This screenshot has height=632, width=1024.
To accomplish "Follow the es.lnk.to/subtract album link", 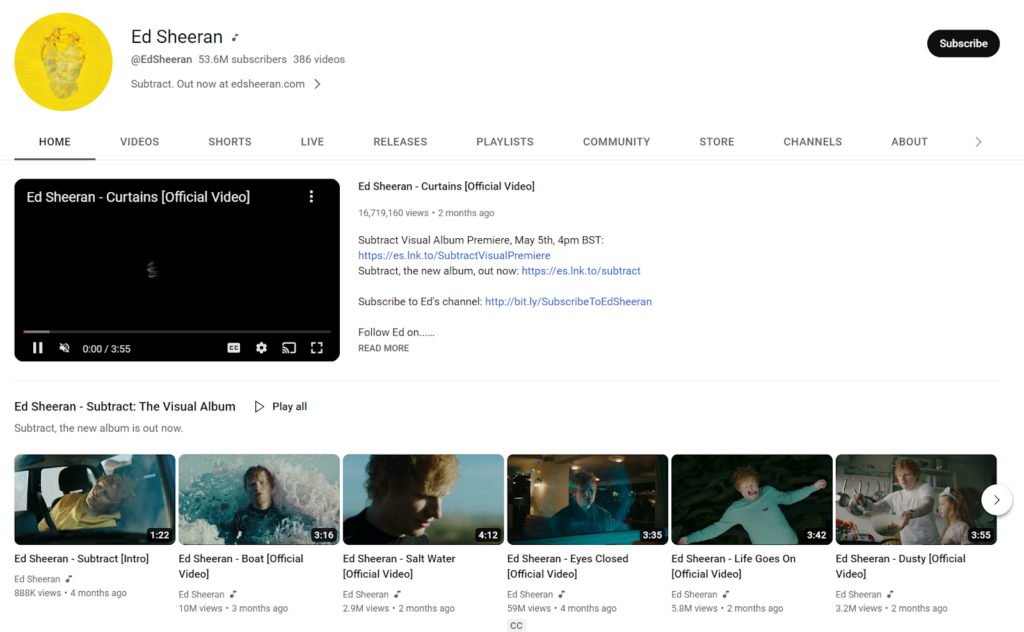I will [x=581, y=271].
